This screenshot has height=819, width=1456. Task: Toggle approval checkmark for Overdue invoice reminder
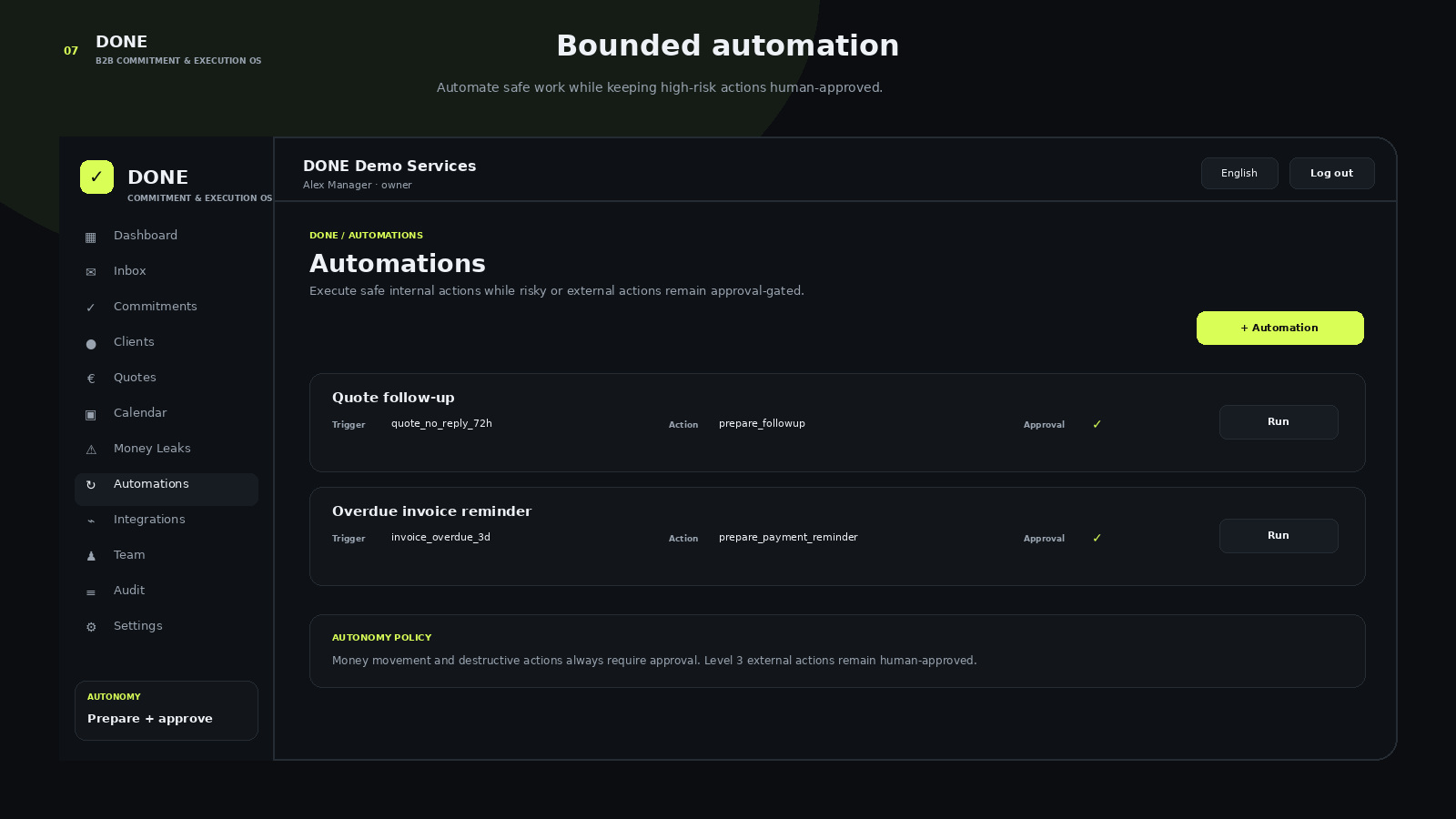(1097, 538)
